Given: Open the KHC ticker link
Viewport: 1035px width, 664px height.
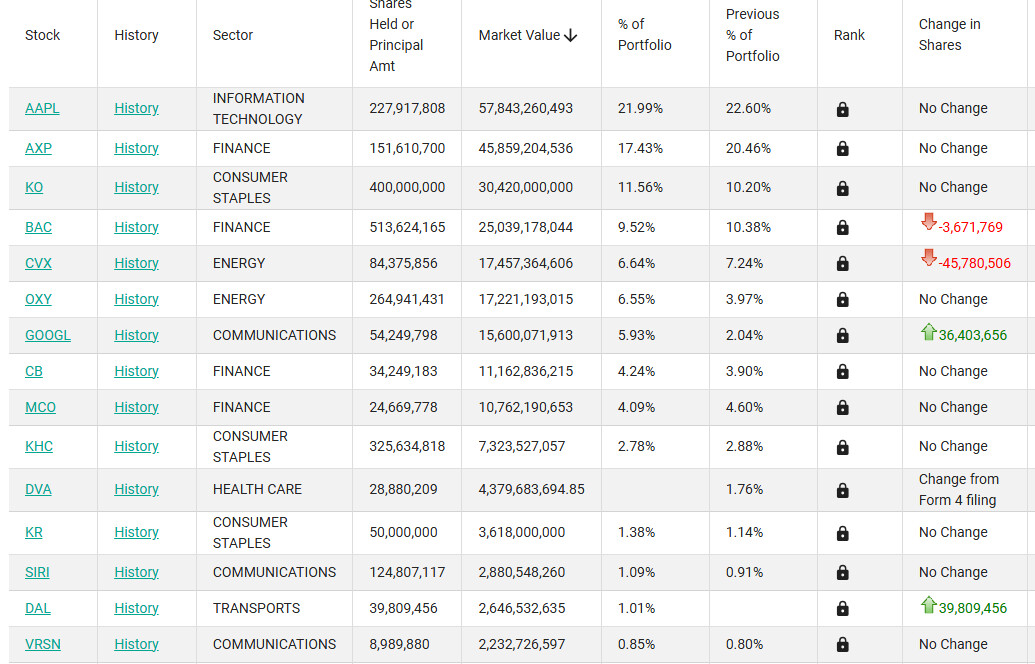Looking at the screenshot, I should click(39, 446).
